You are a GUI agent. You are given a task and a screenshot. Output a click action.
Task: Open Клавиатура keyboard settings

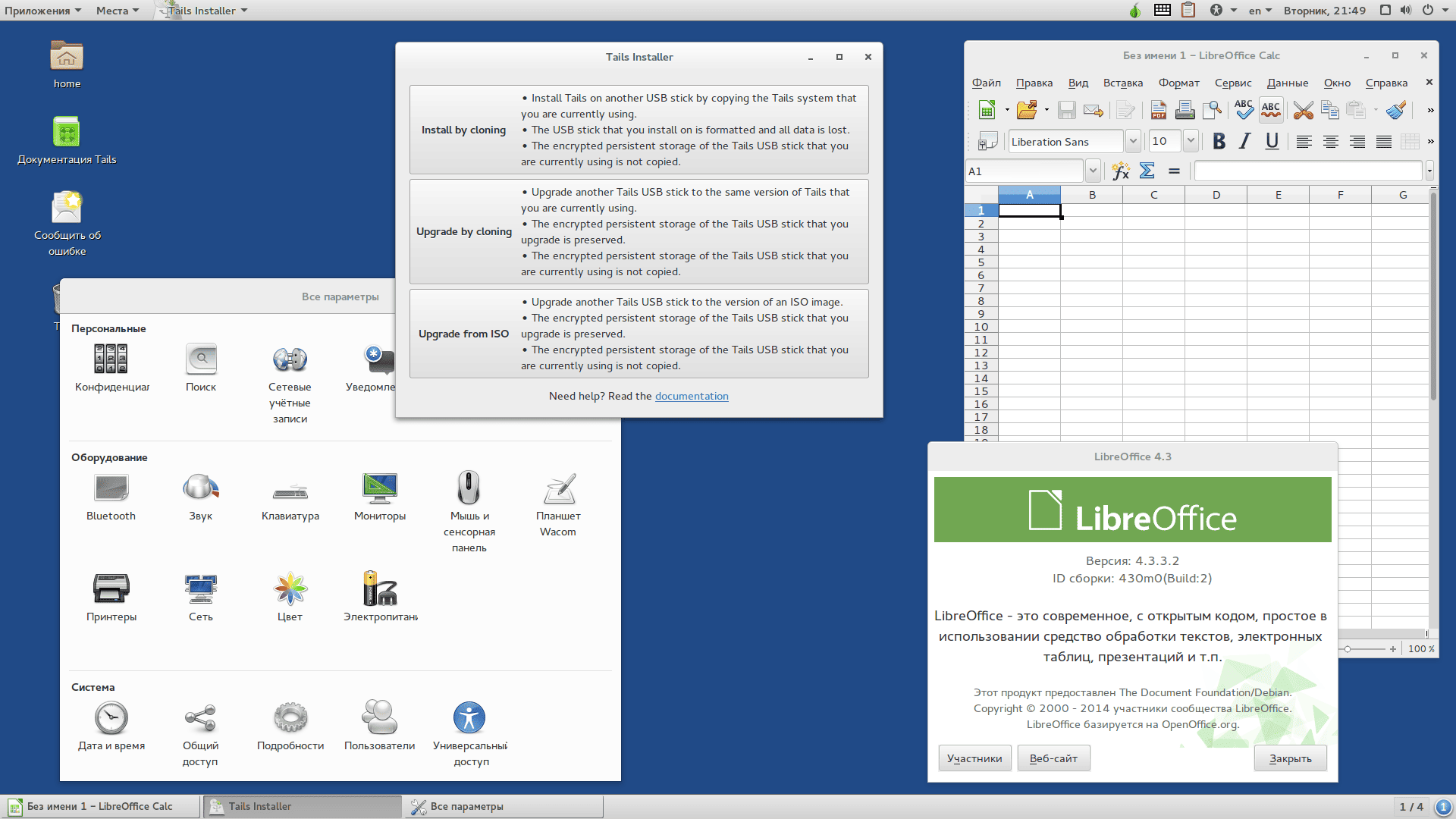290,497
